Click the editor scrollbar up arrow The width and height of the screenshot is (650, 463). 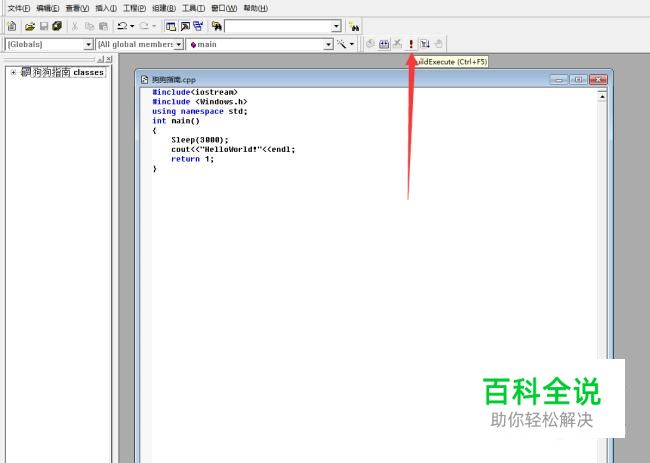click(602, 97)
